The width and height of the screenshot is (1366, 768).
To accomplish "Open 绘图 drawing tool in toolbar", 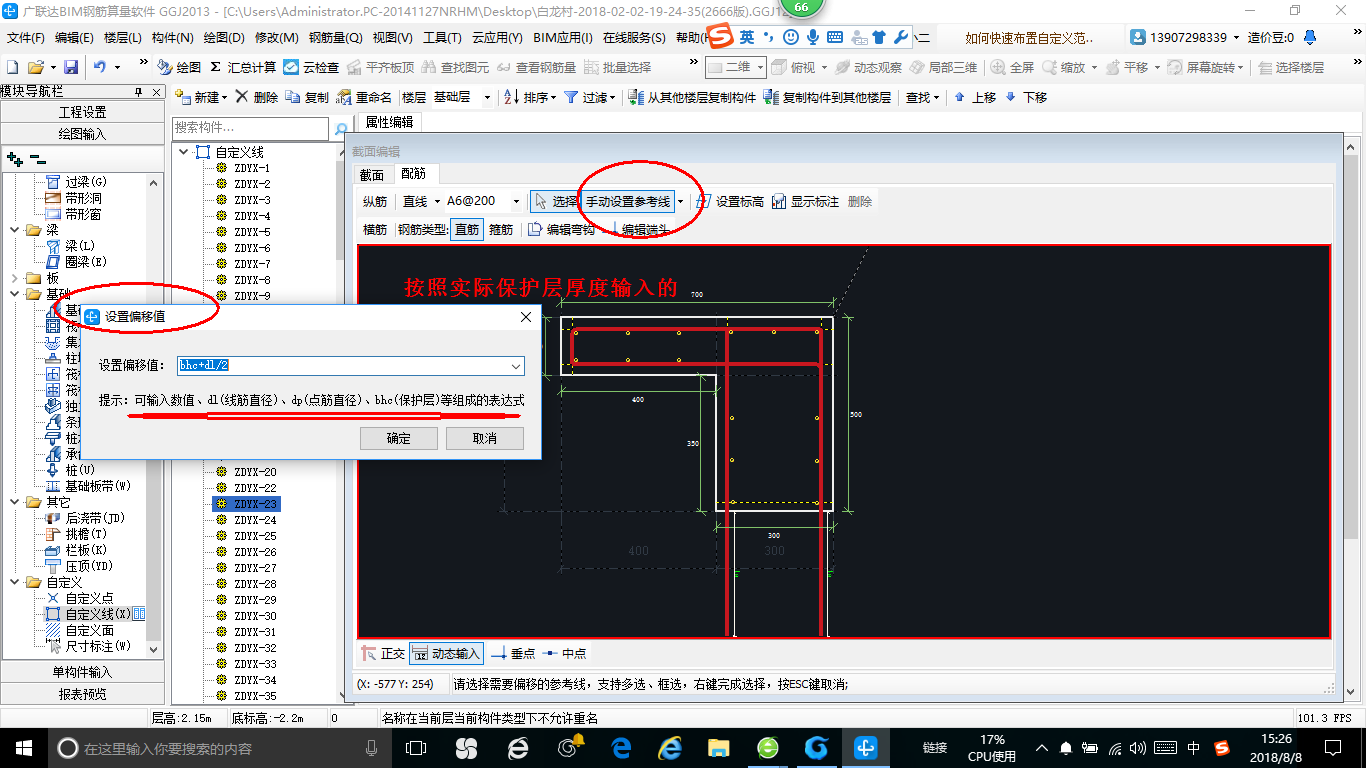I will pyautogui.click(x=179, y=67).
